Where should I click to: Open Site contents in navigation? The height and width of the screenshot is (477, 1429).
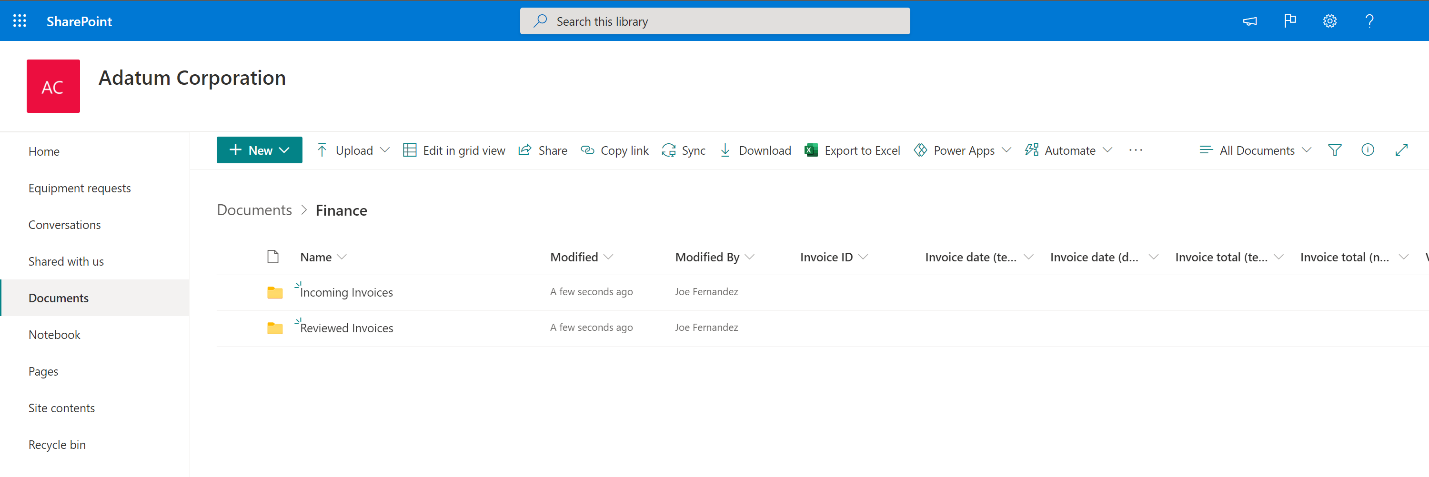pyautogui.click(x=62, y=408)
